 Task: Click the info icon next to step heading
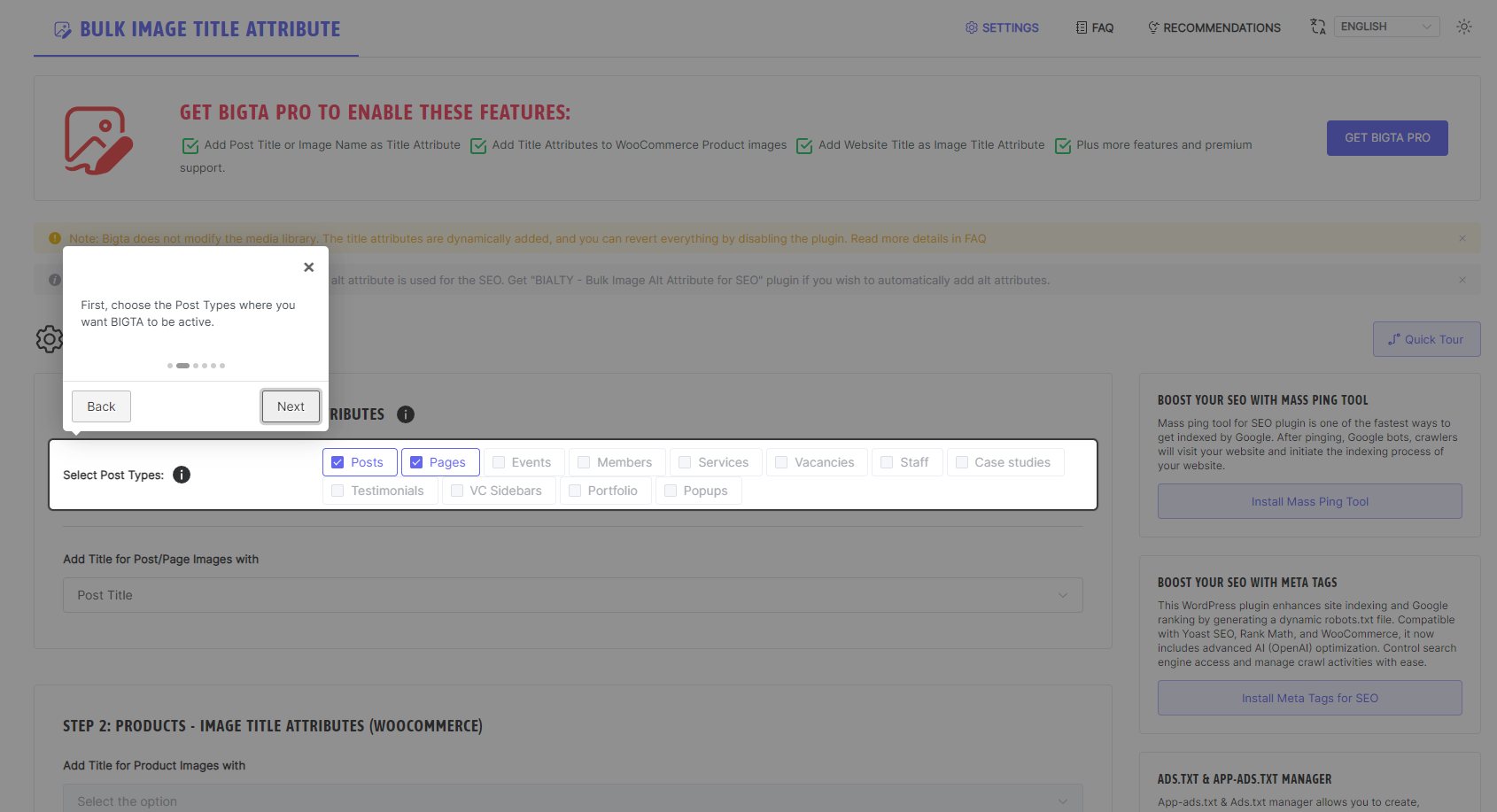pos(406,414)
